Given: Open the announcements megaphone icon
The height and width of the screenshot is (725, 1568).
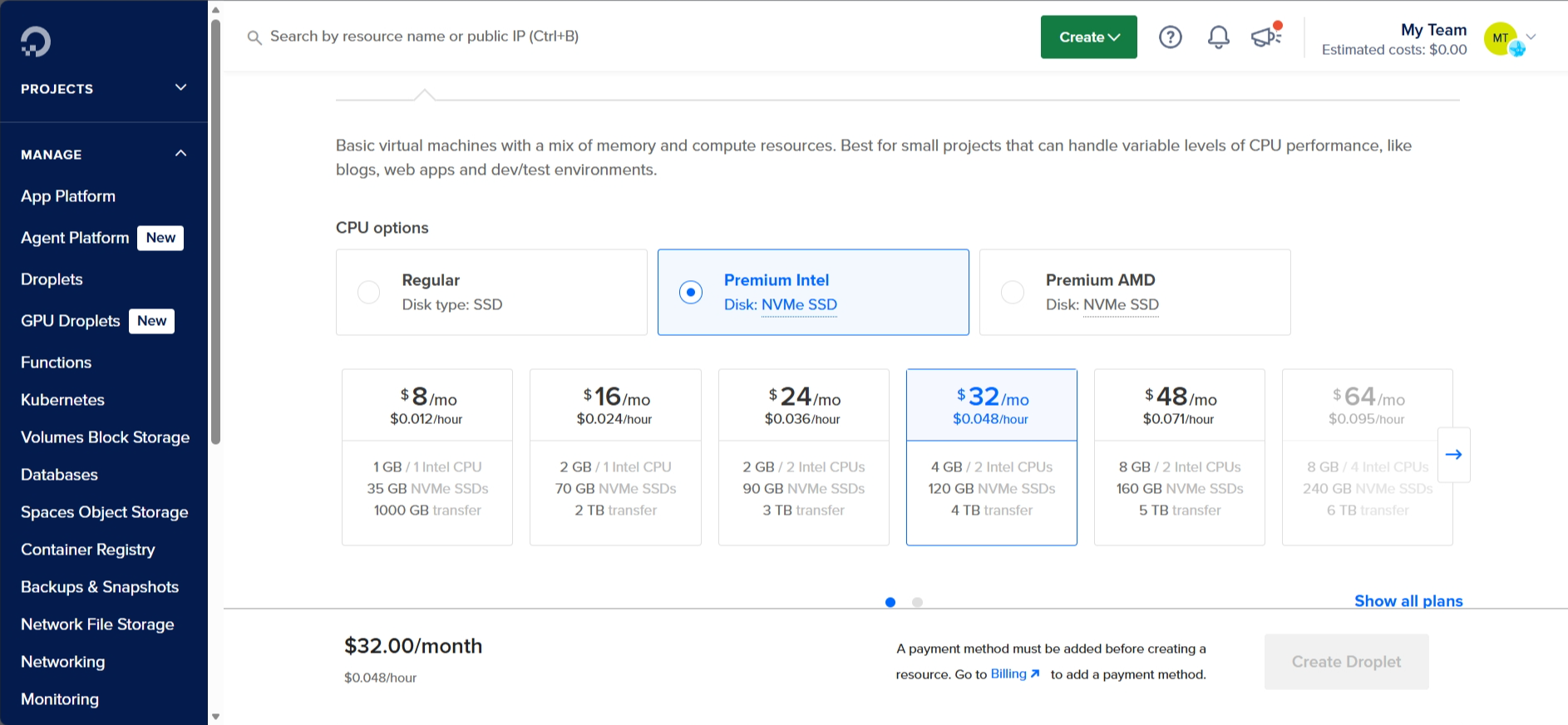Looking at the screenshot, I should point(1266,36).
